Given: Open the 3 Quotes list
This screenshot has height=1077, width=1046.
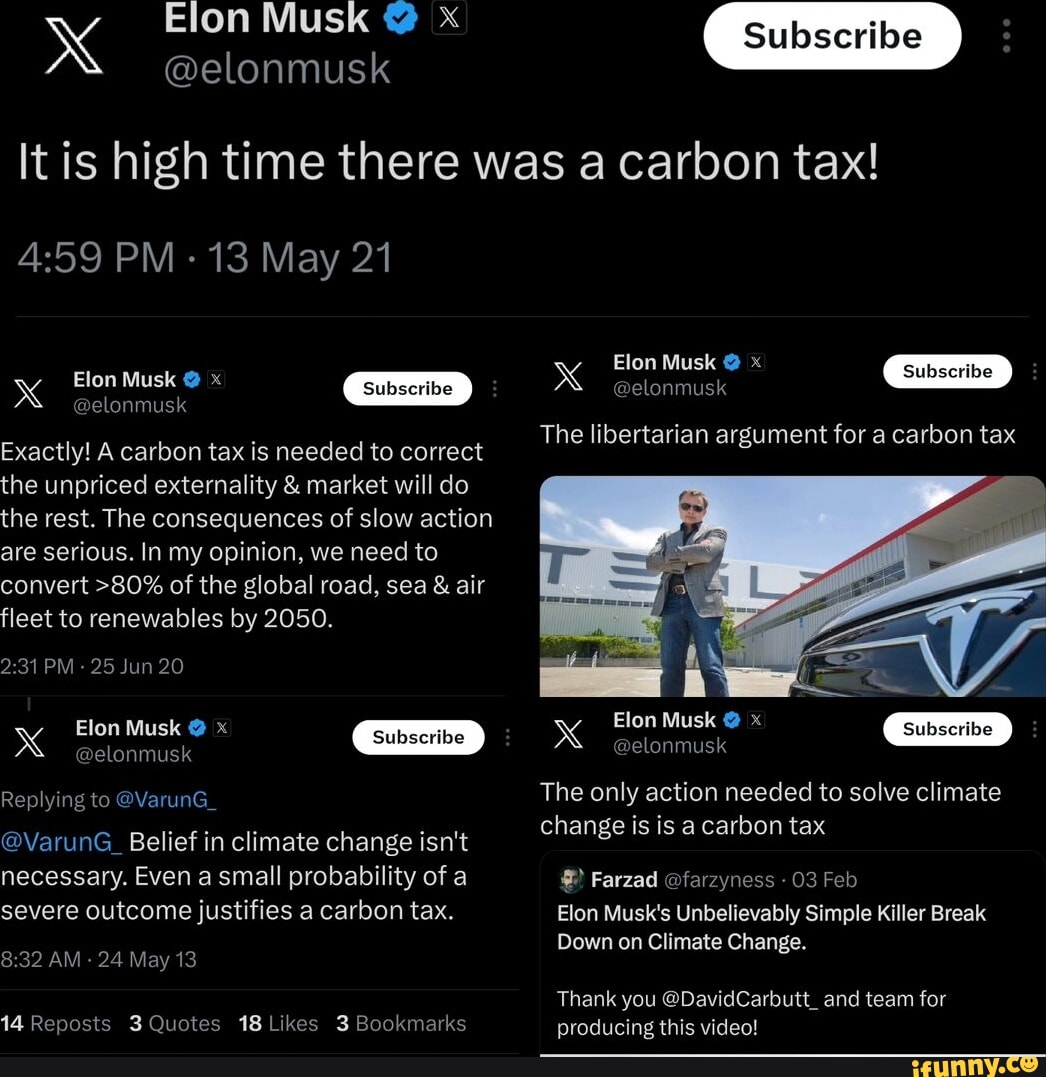Looking at the screenshot, I should tap(175, 1023).
